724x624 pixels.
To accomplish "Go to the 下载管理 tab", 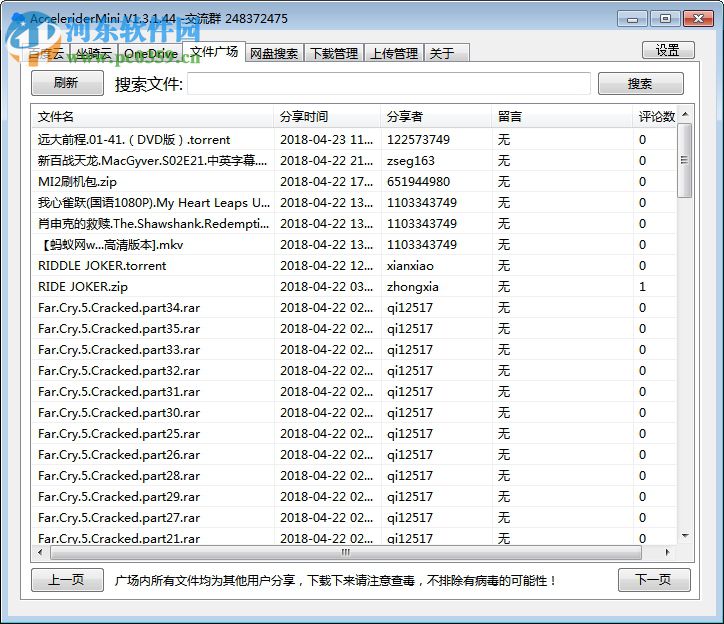I will (x=334, y=54).
